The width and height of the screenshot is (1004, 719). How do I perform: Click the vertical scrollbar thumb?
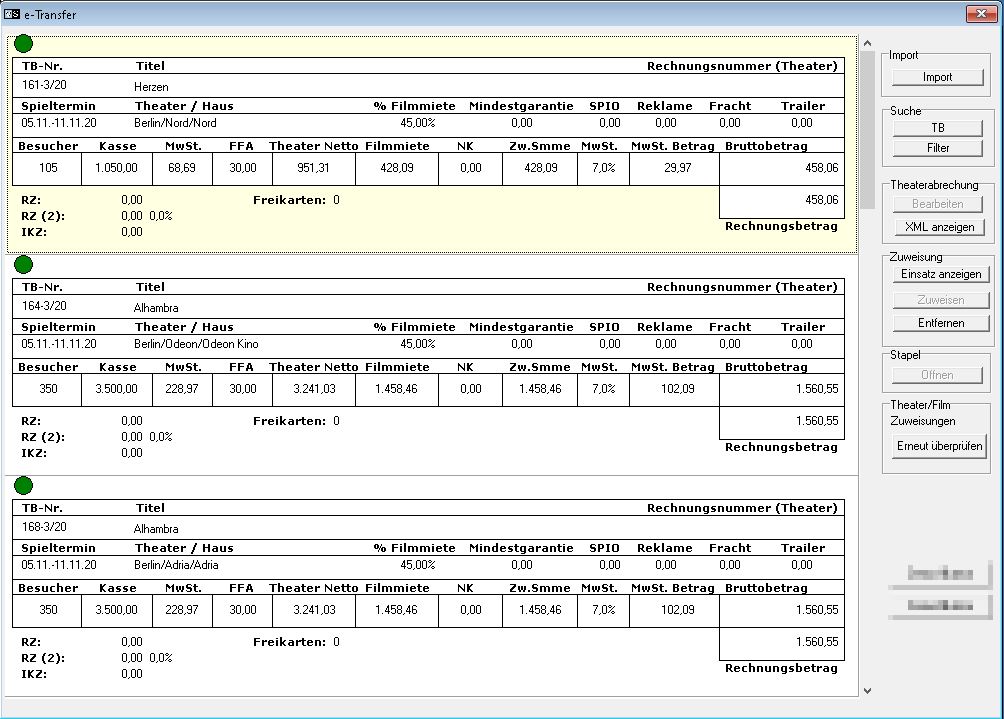[867, 130]
